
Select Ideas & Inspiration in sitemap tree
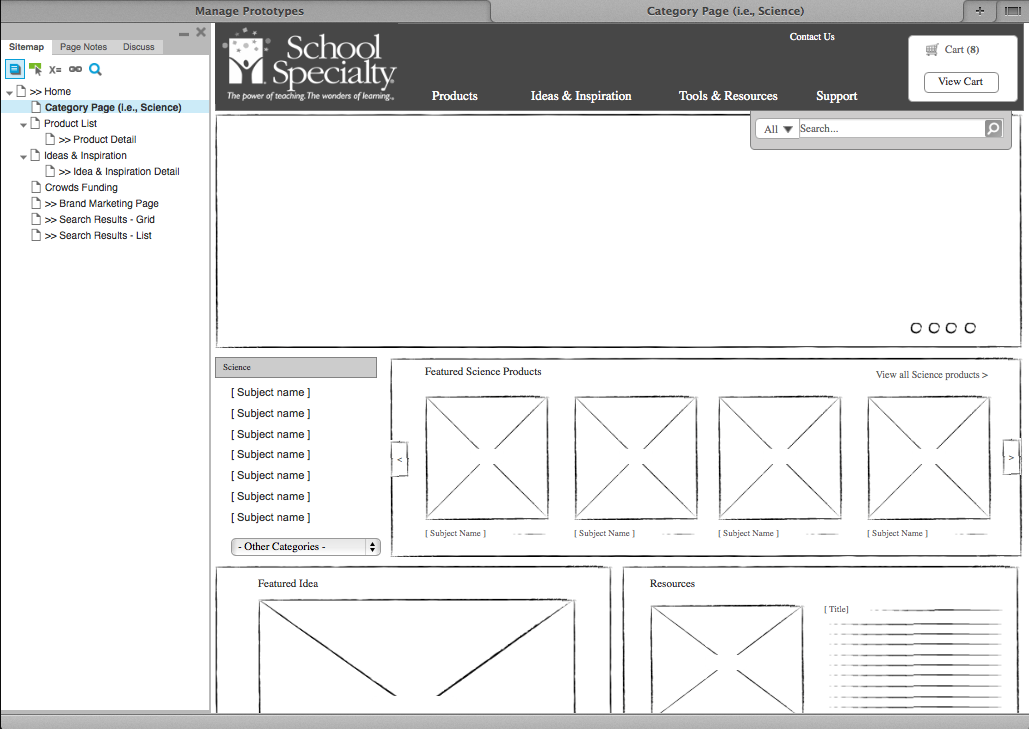coord(85,156)
